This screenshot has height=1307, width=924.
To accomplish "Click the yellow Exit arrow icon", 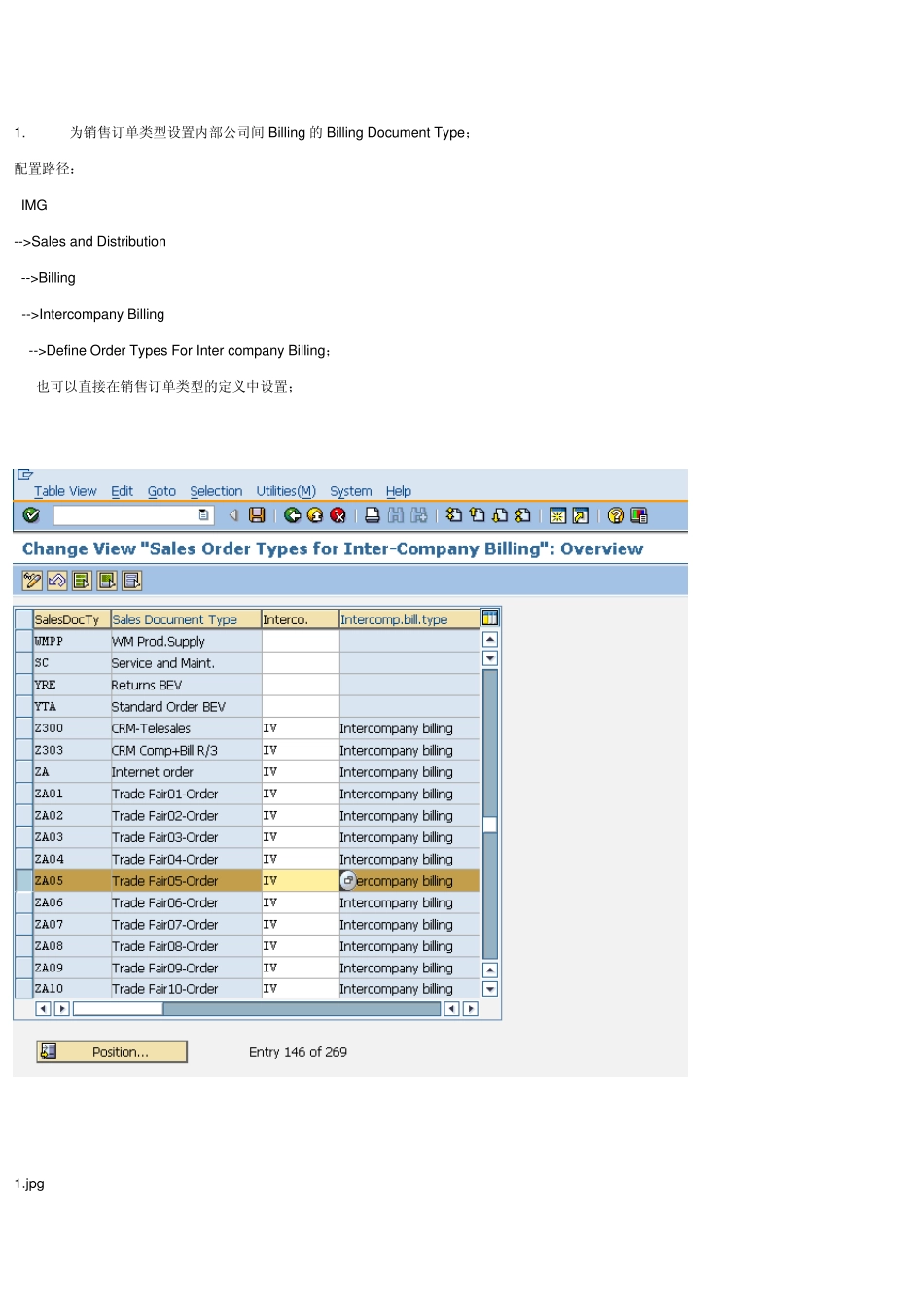I will (315, 515).
